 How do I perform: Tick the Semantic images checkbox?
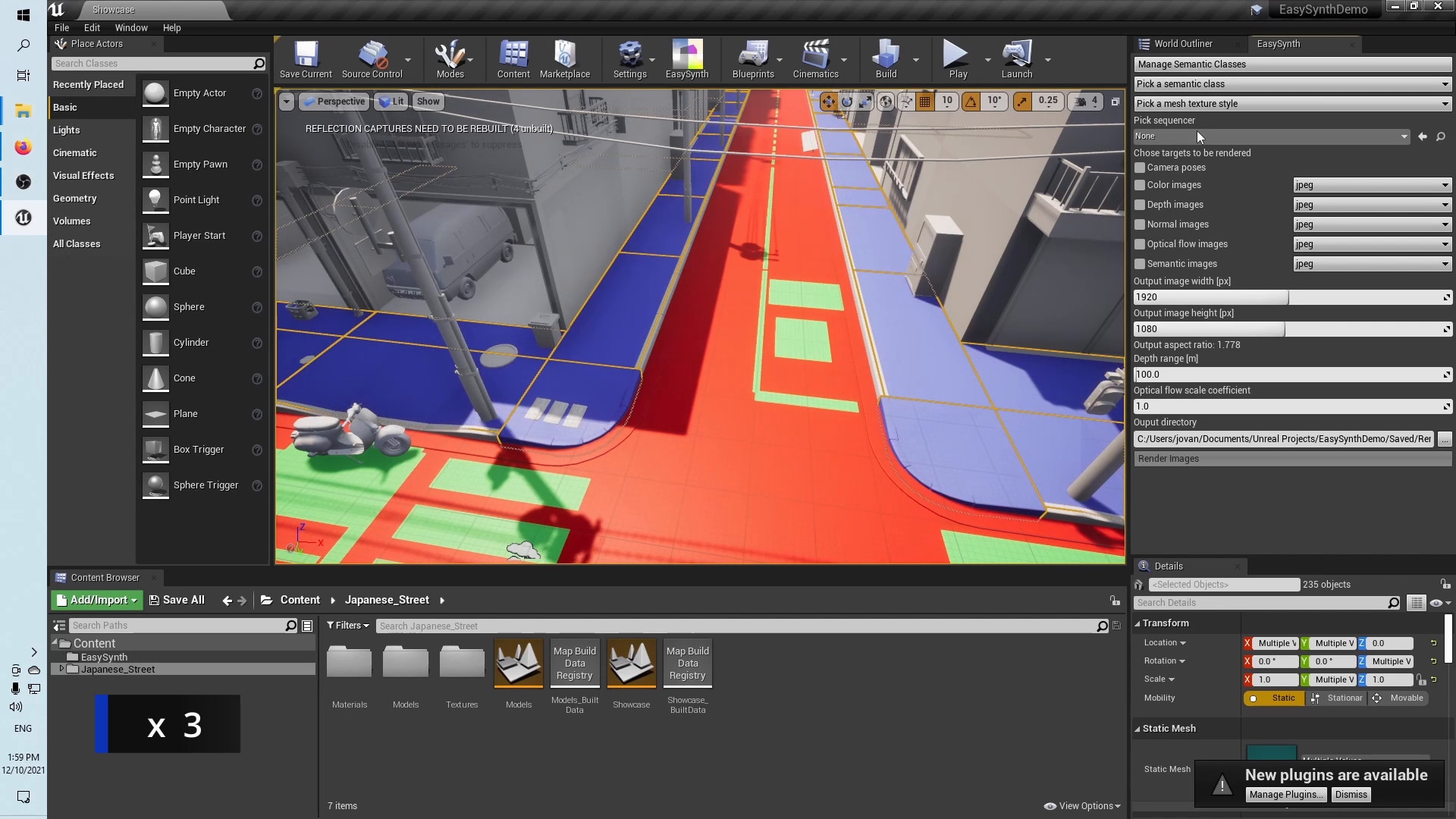click(1140, 264)
